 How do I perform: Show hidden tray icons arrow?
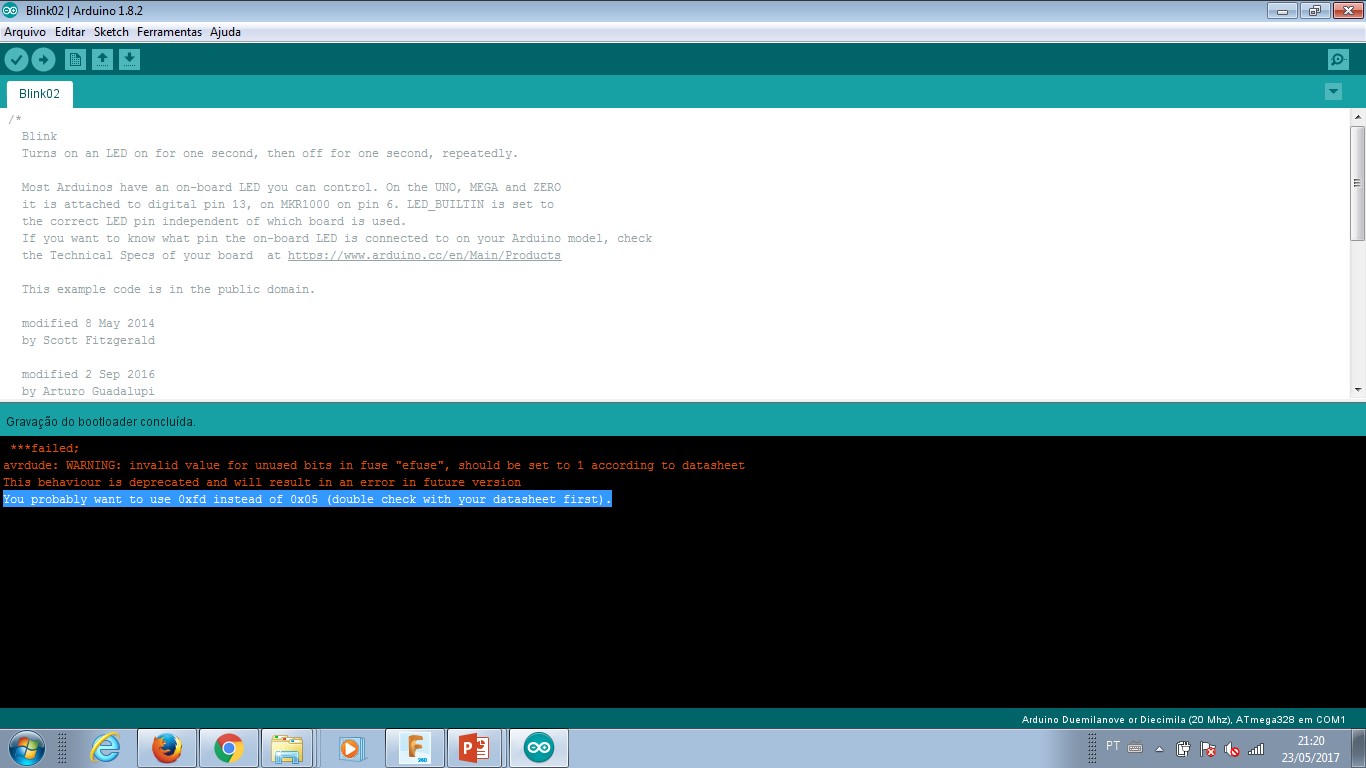point(1160,748)
